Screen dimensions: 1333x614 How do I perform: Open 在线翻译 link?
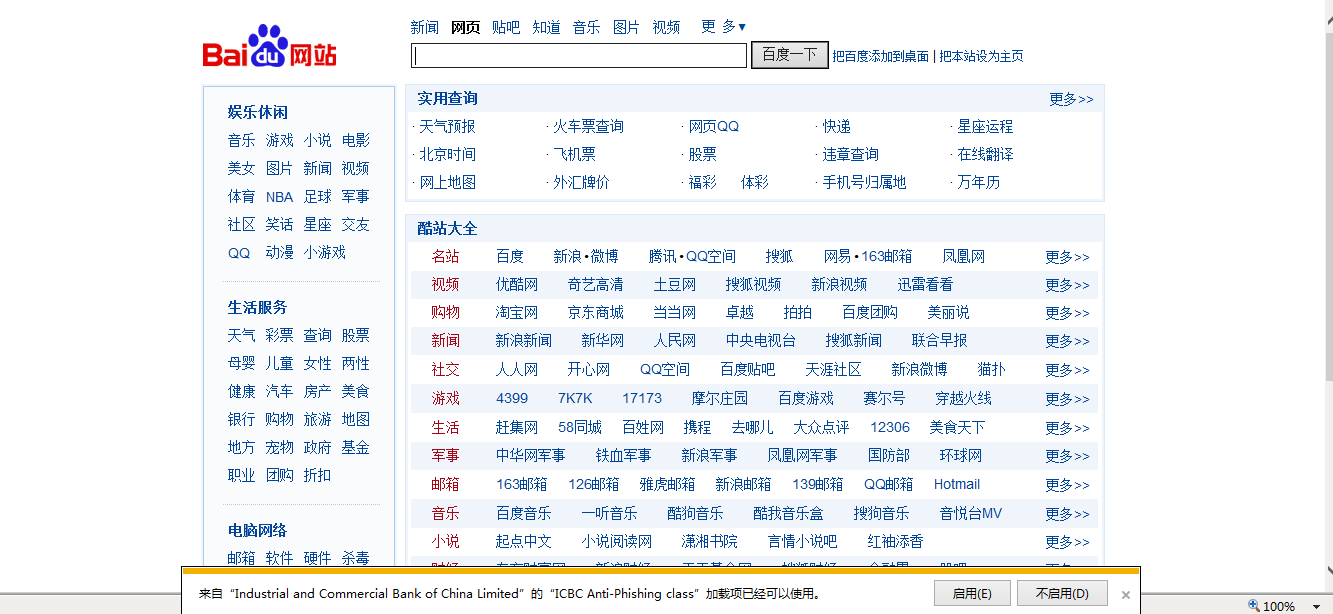(x=985, y=154)
